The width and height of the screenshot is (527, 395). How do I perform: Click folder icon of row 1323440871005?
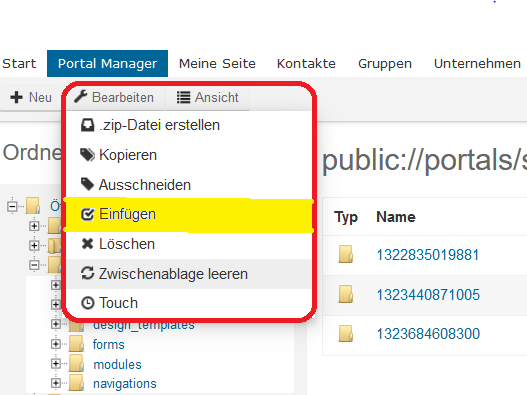(x=346, y=294)
